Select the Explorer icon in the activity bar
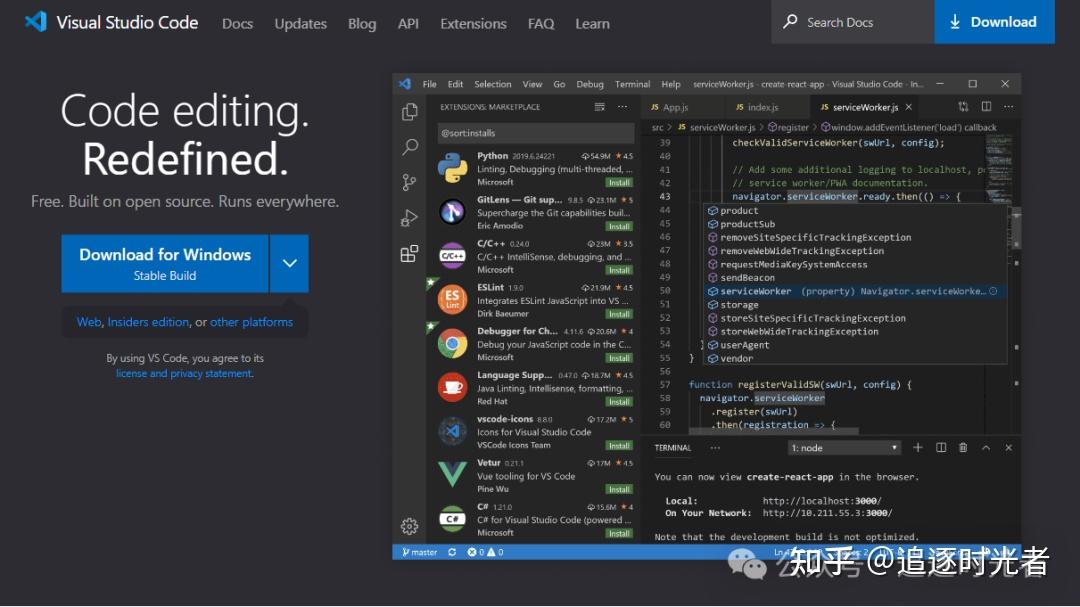 coord(409,113)
